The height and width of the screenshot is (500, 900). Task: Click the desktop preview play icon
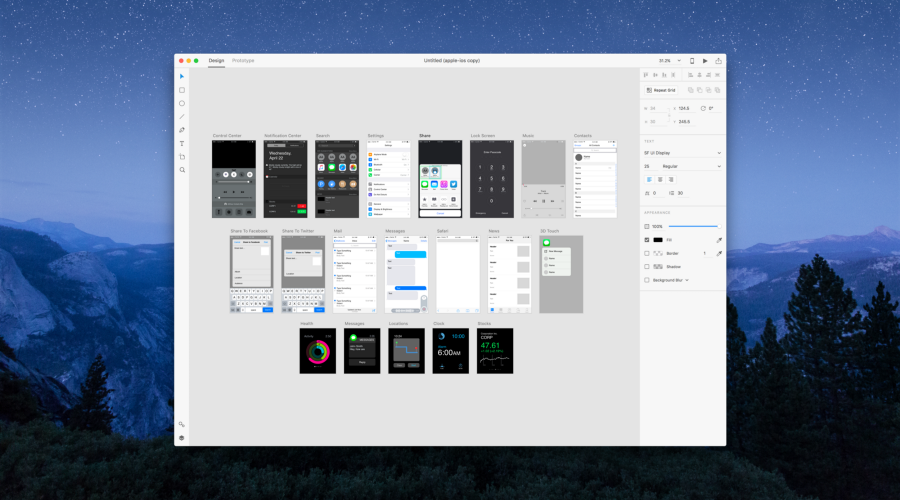(x=705, y=61)
